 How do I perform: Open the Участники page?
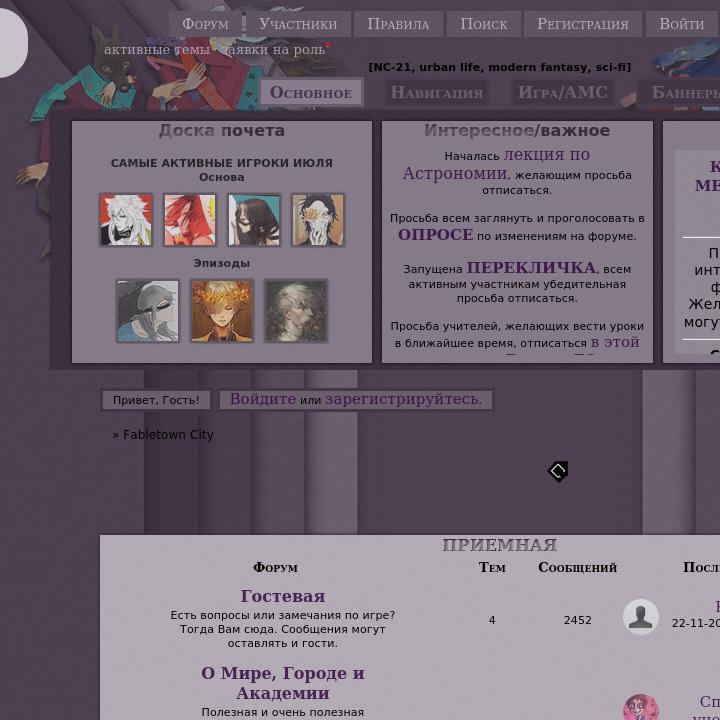pos(298,24)
